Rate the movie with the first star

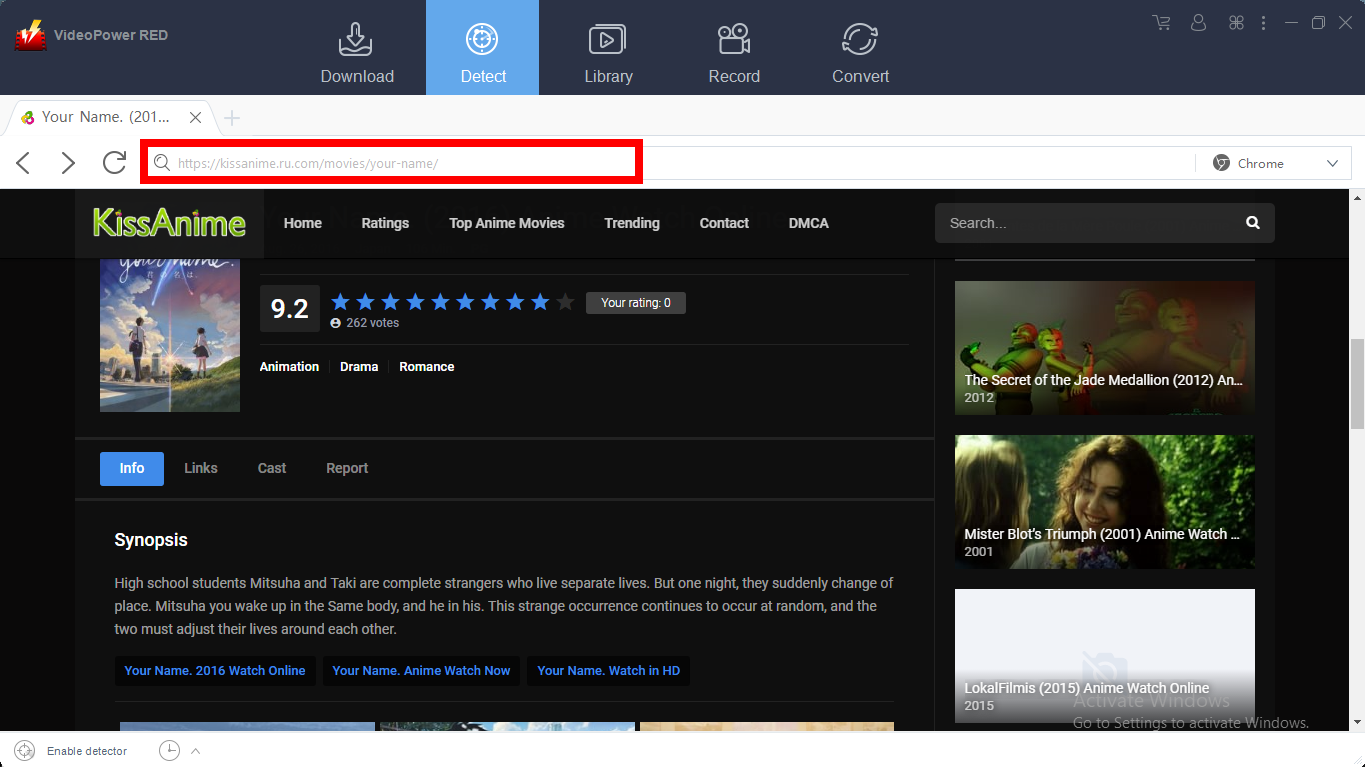tap(340, 302)
